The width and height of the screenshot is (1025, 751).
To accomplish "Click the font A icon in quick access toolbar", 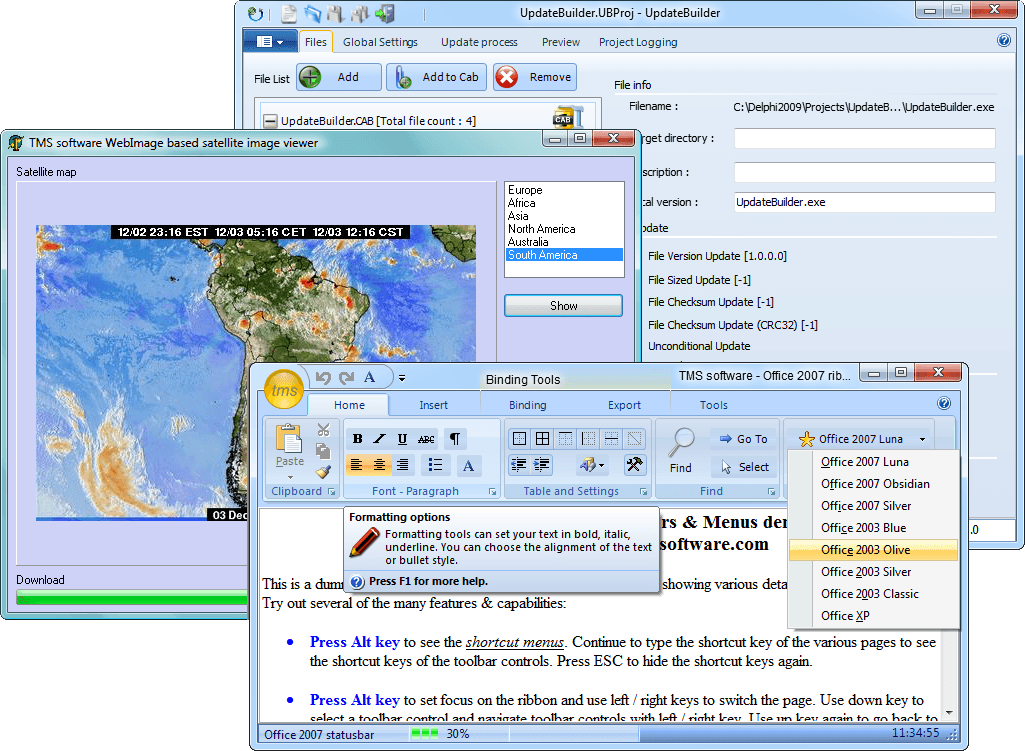I will 369,378.
